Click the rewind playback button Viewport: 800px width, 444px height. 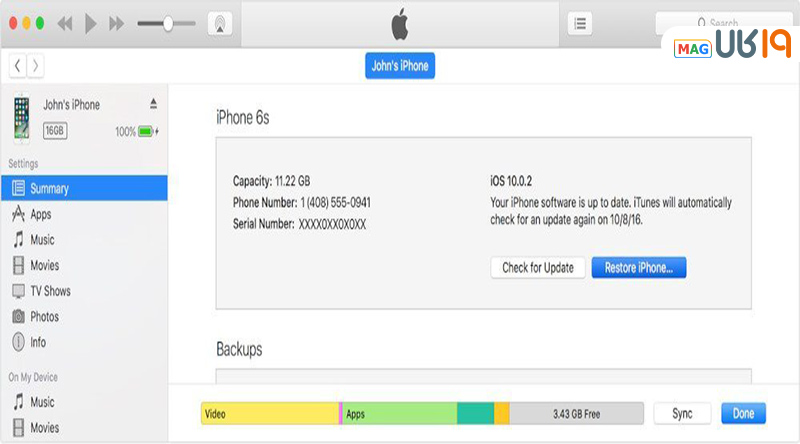point(66,23)
